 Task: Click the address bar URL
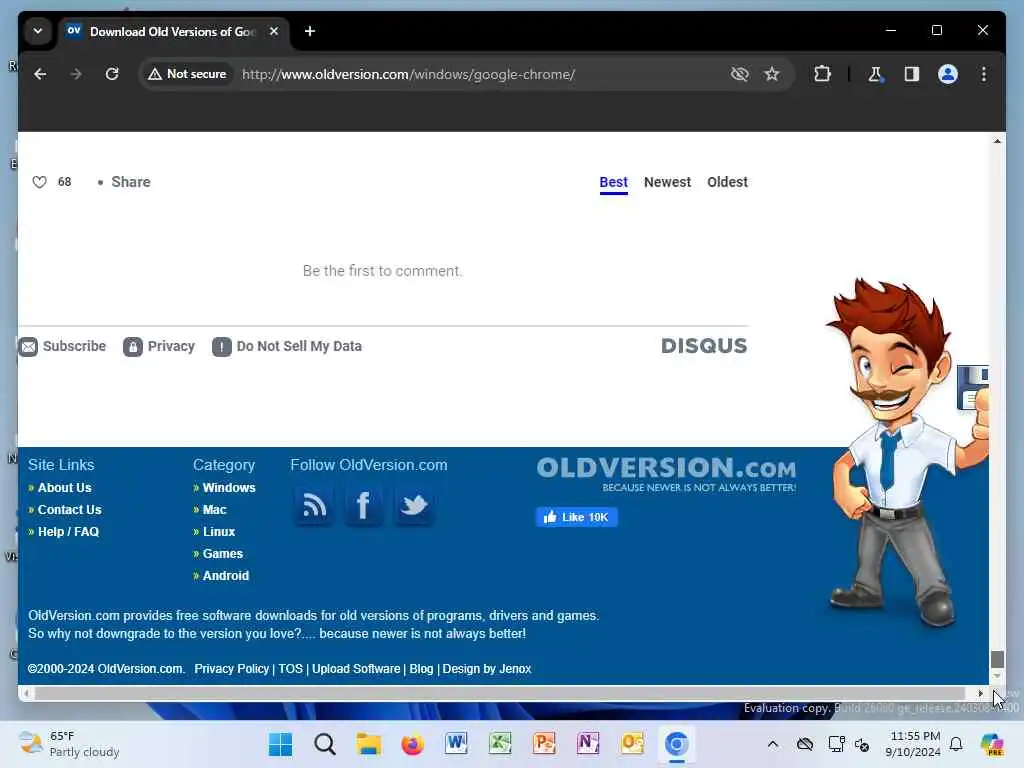point(408,74)
